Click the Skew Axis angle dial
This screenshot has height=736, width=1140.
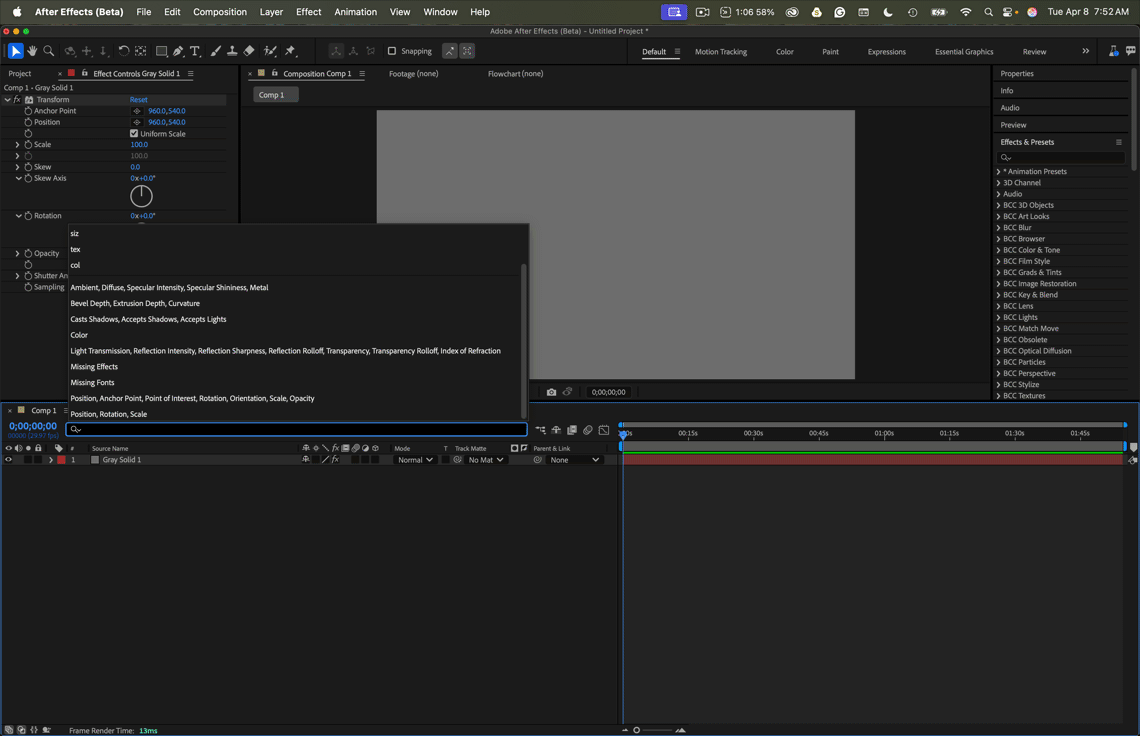click(141, 196)
